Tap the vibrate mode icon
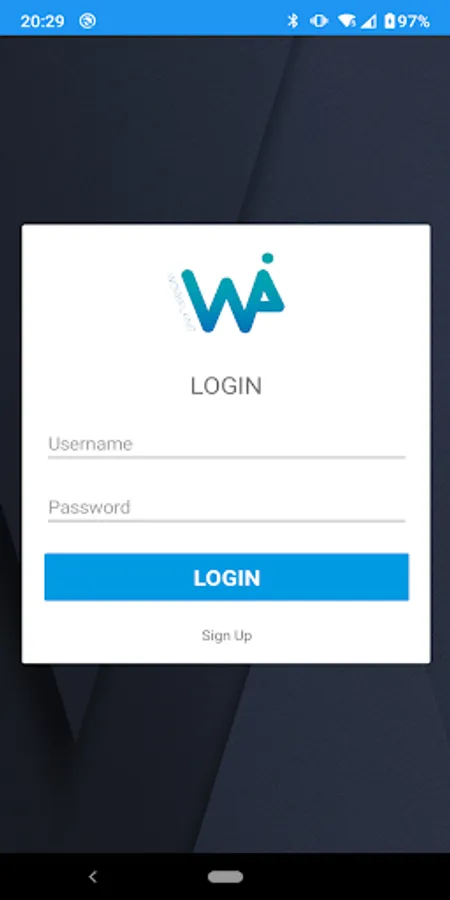 319,21
